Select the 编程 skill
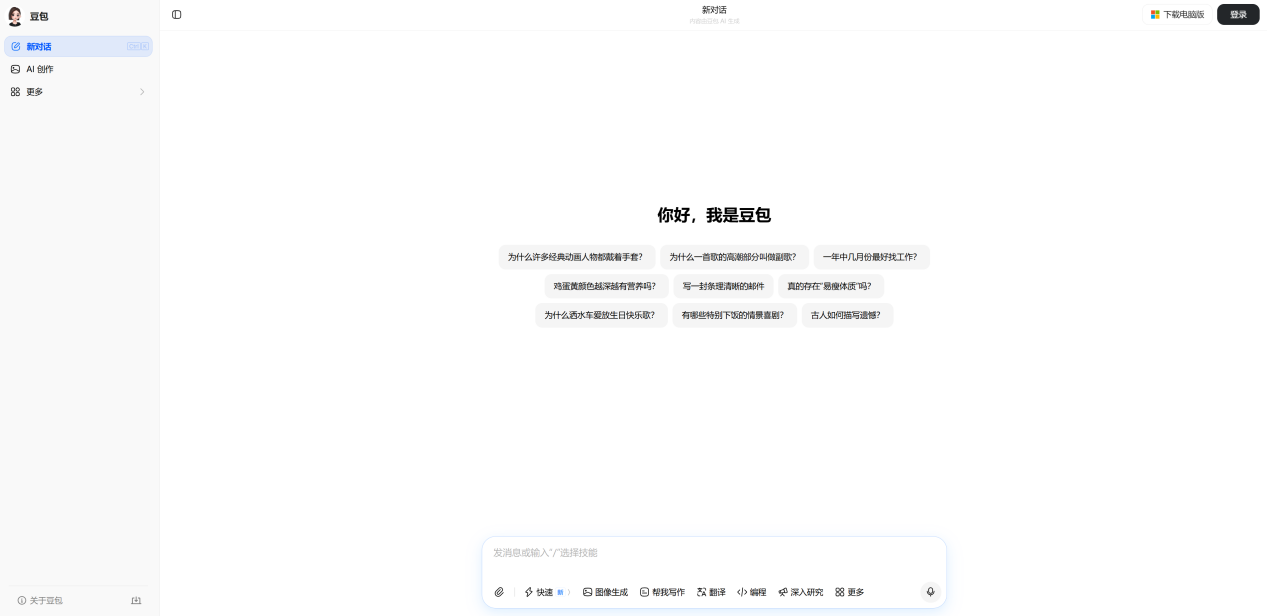The width and height of the screenshot is (1267, 616). click(x=752, y=592)
